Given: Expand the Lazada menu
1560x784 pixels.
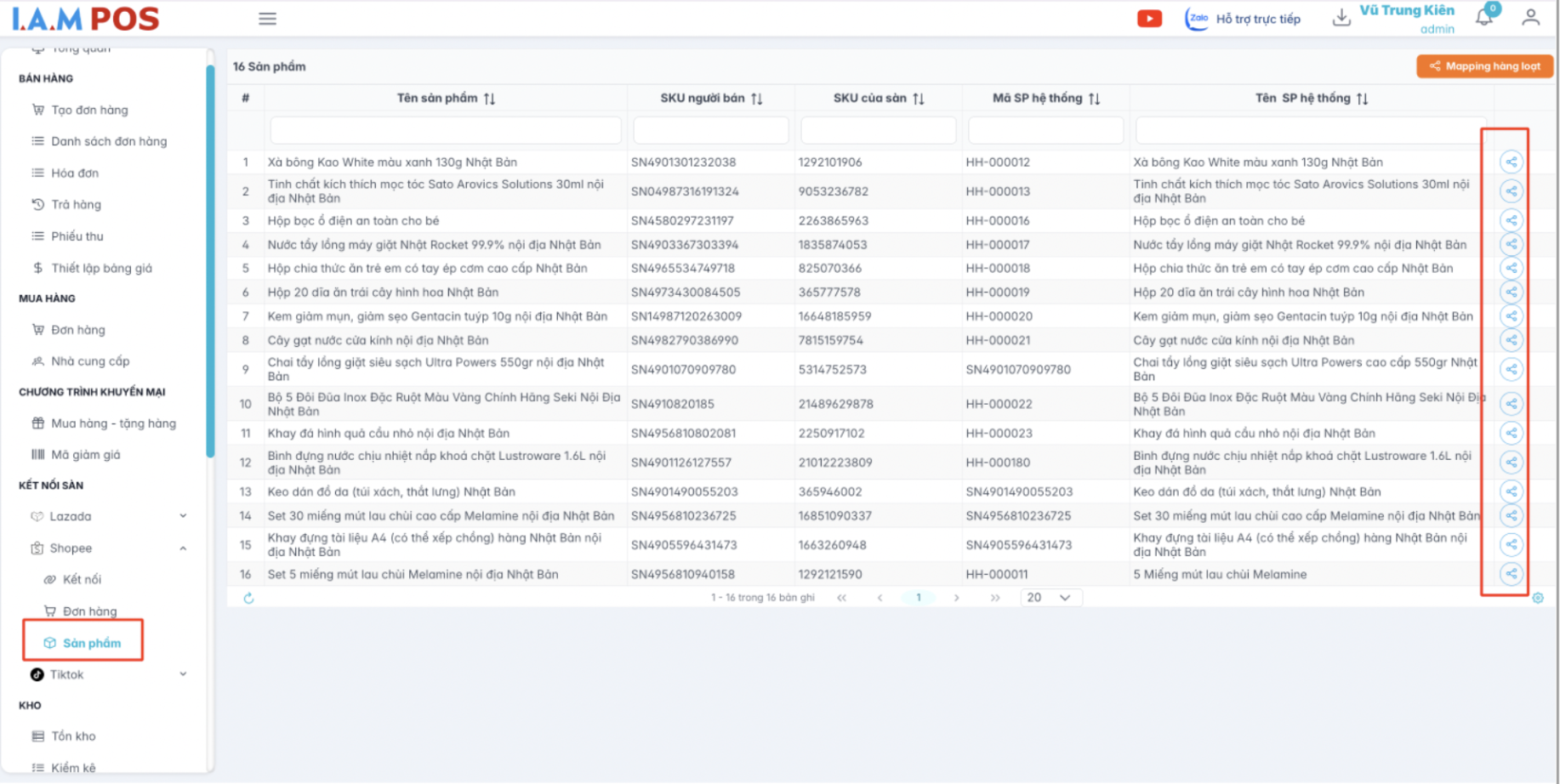Looking at the screenshot, I should click(x=182, y=516).
